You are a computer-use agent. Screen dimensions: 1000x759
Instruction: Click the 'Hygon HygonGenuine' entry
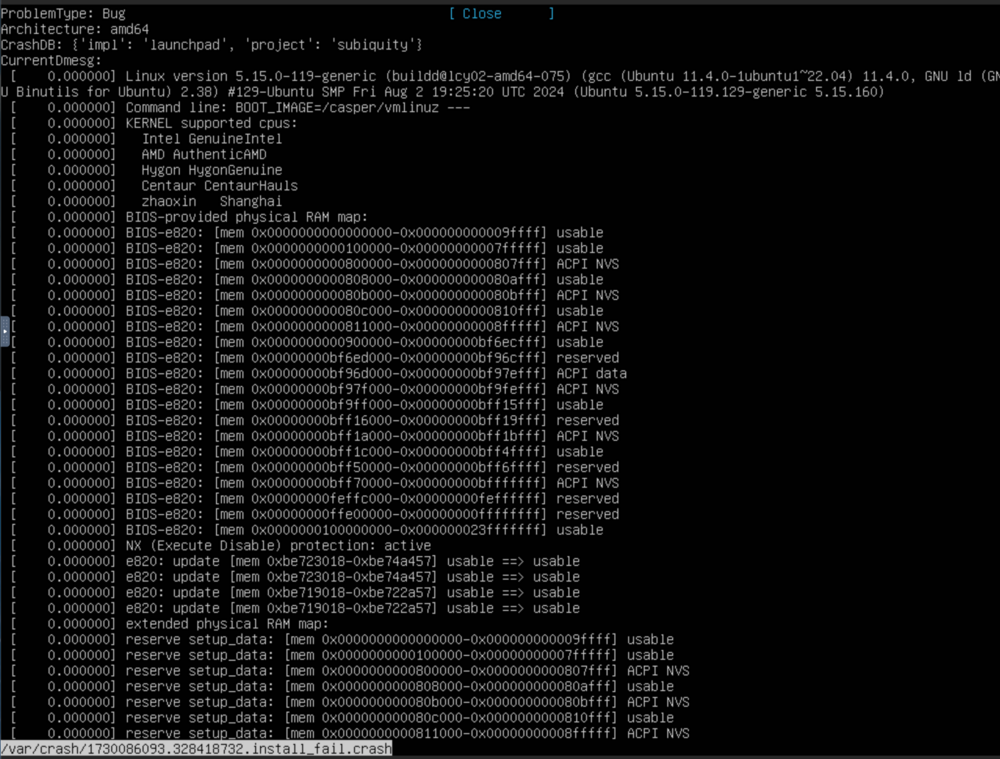(x=212, y=170)
